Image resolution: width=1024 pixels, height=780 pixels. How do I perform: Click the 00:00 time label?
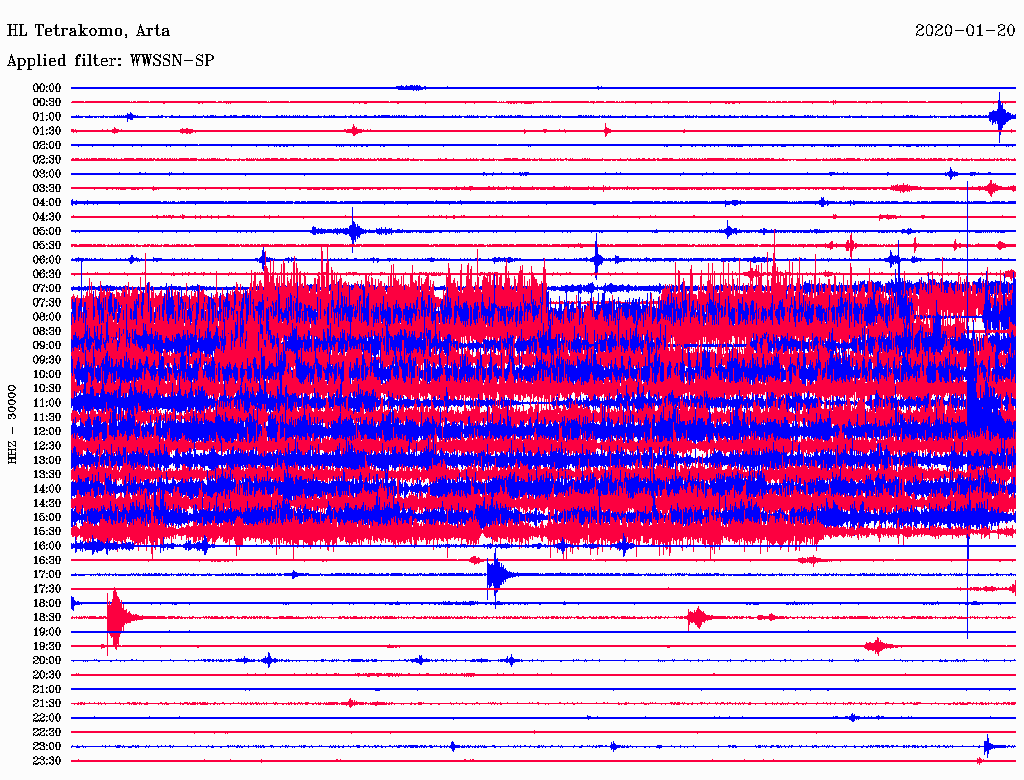click(x=47, y=88)
